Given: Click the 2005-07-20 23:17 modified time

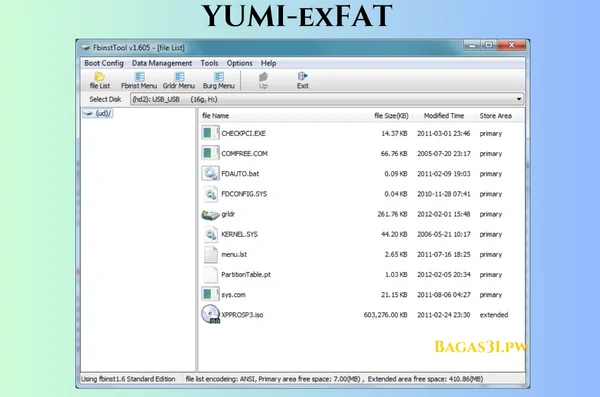Looking at the screenshot, I should [443, 154].
